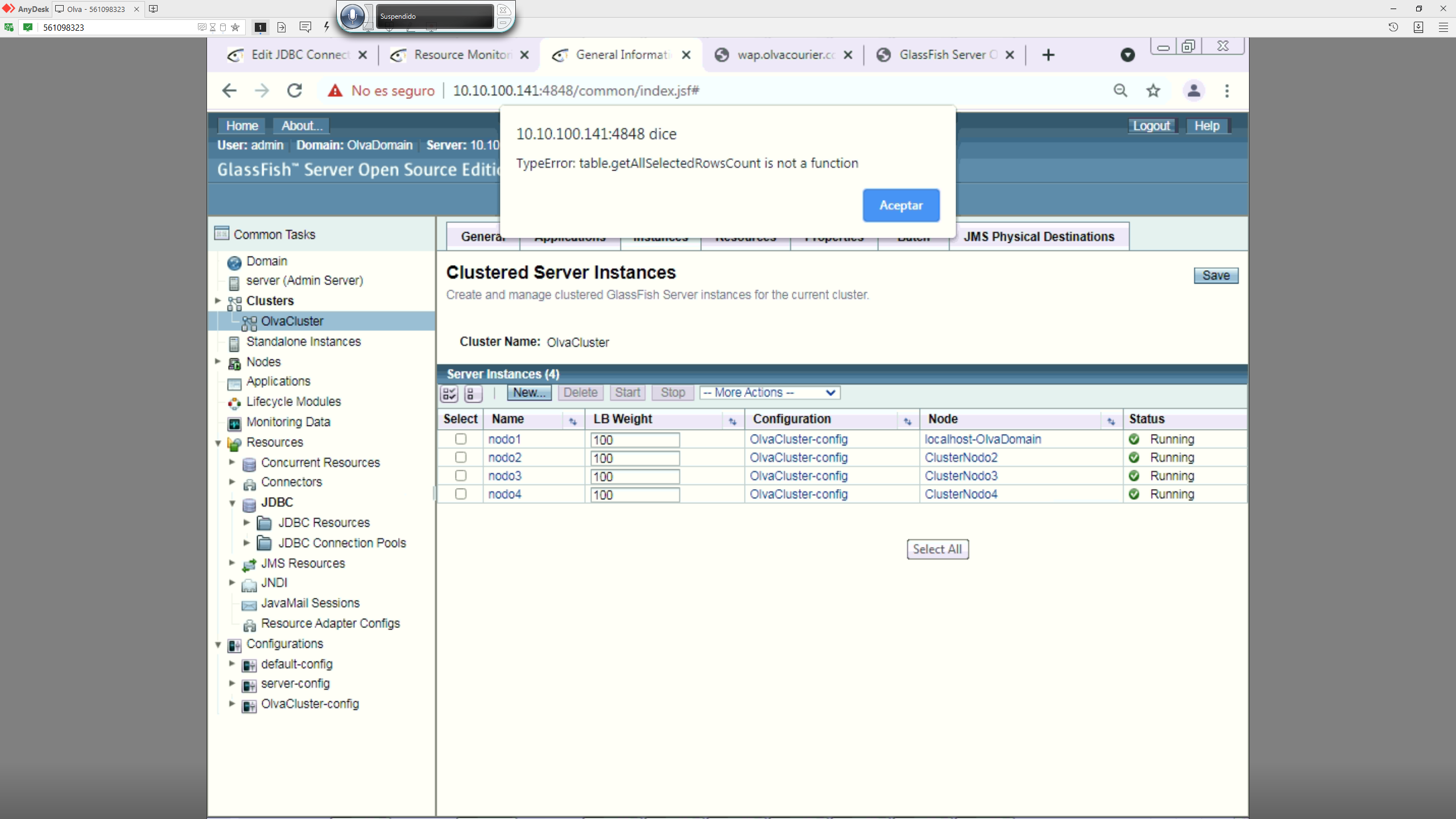
Task: Check the Select checkbox for nodo1
Action: pyautogui.click(x=461, y=439)
